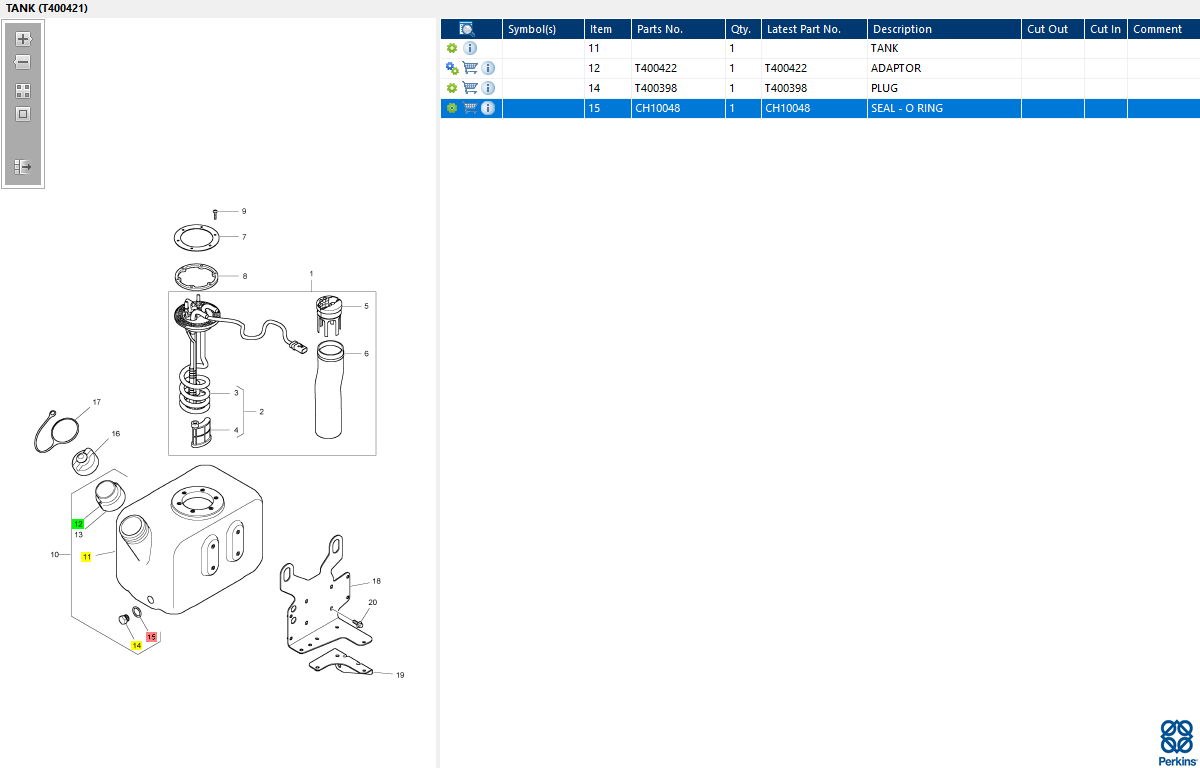Click the four-square grid view icon
This screenshot has width=1200, height=768.
pyautogui.click(x=23, y=90)
